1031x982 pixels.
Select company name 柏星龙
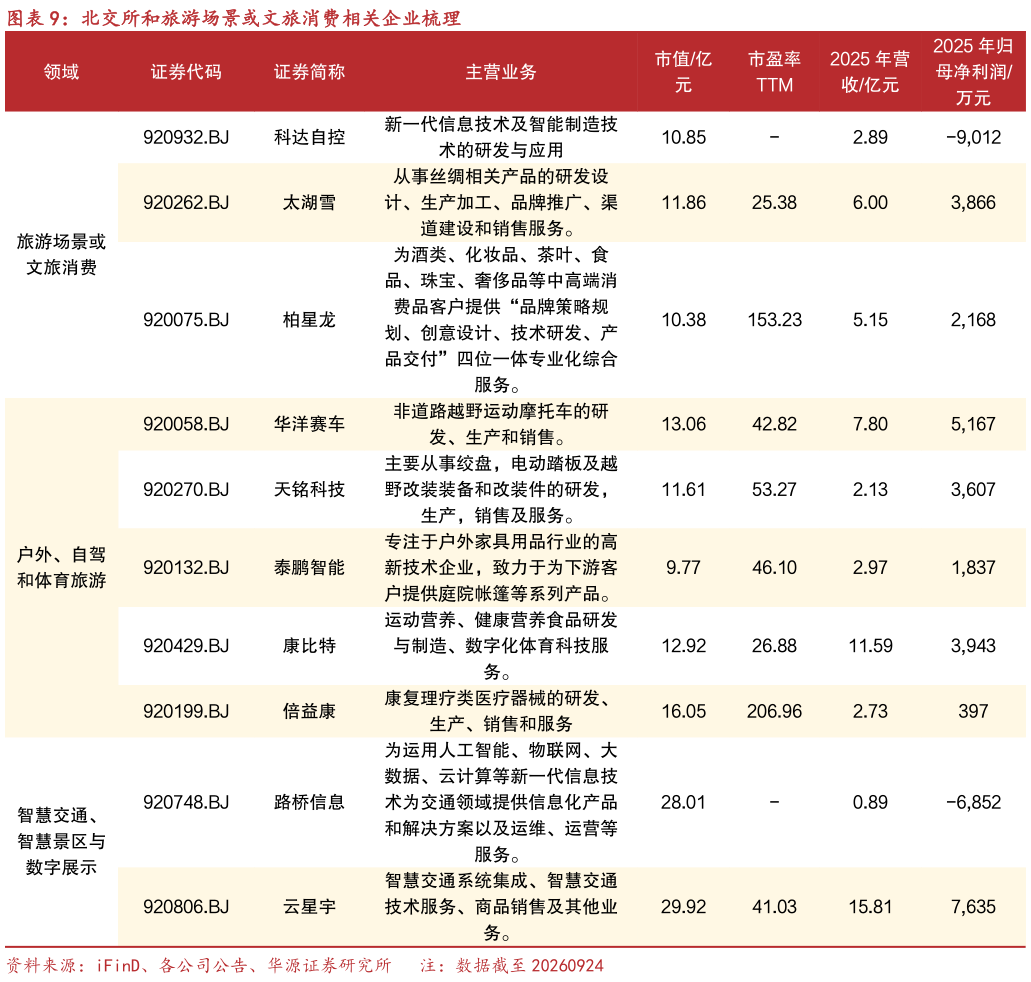coord(309,320)
